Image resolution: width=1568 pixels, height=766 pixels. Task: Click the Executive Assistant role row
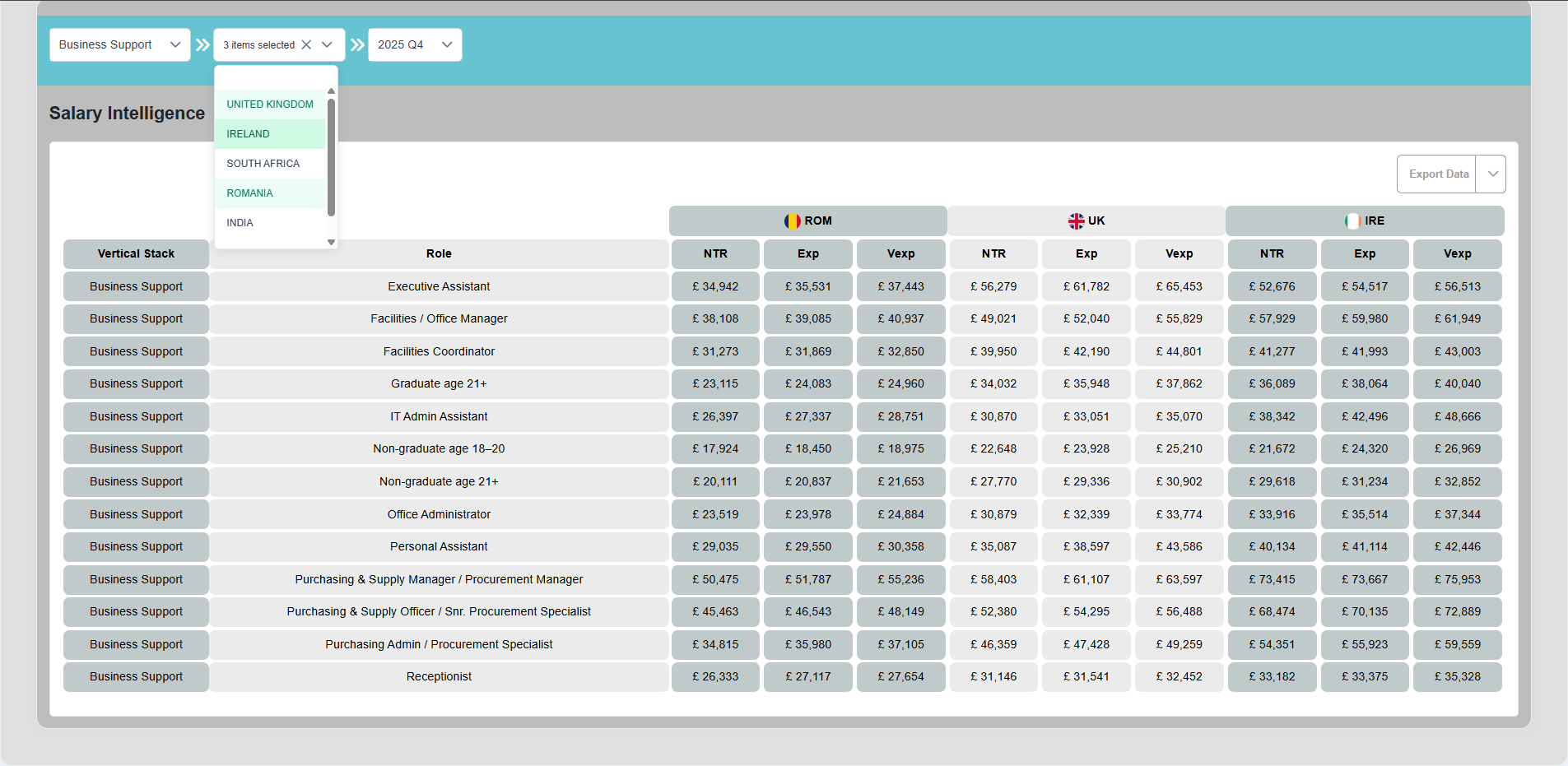coord(439,286)
